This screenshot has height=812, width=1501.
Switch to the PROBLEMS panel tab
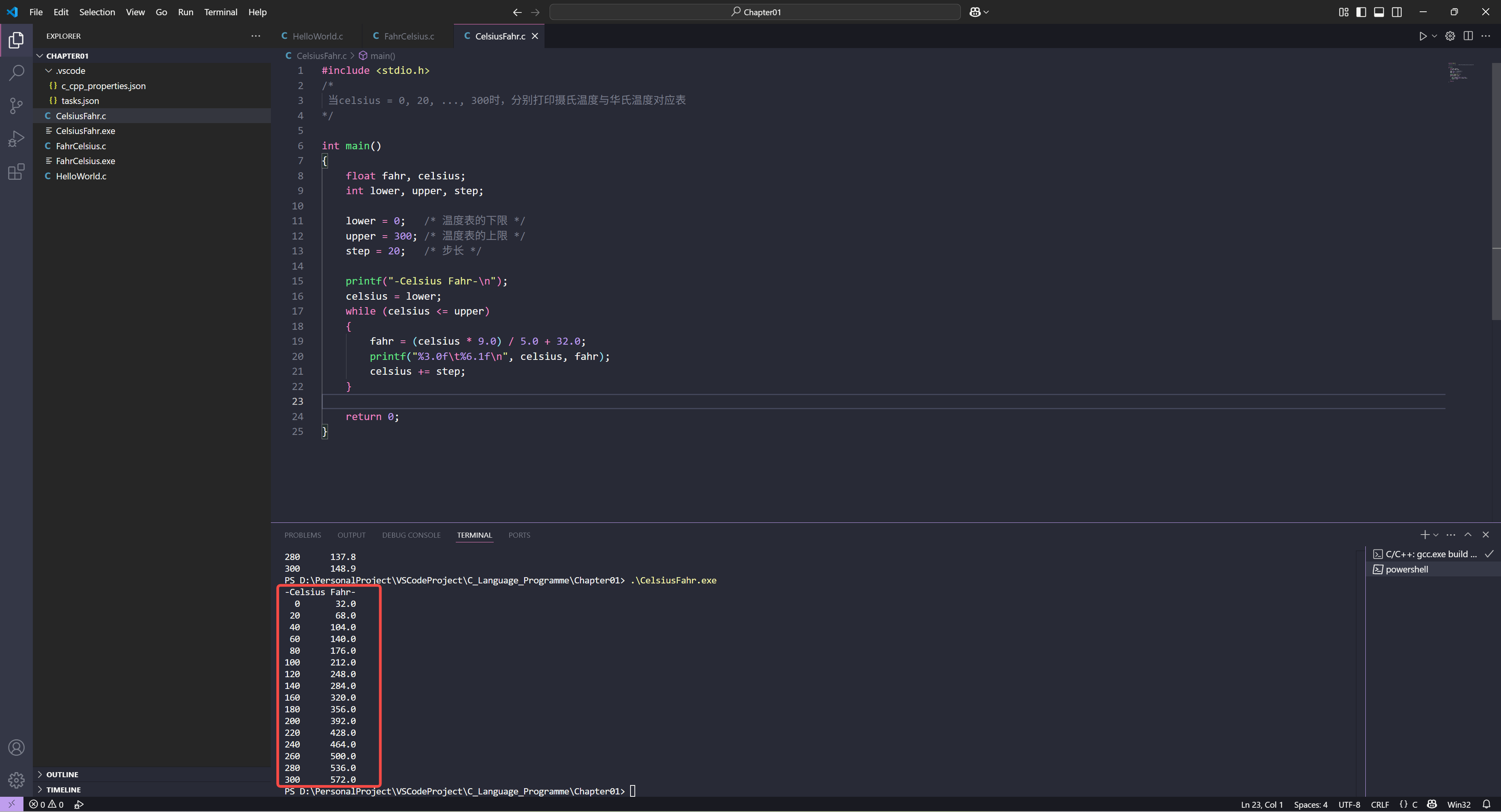(303, 535)
